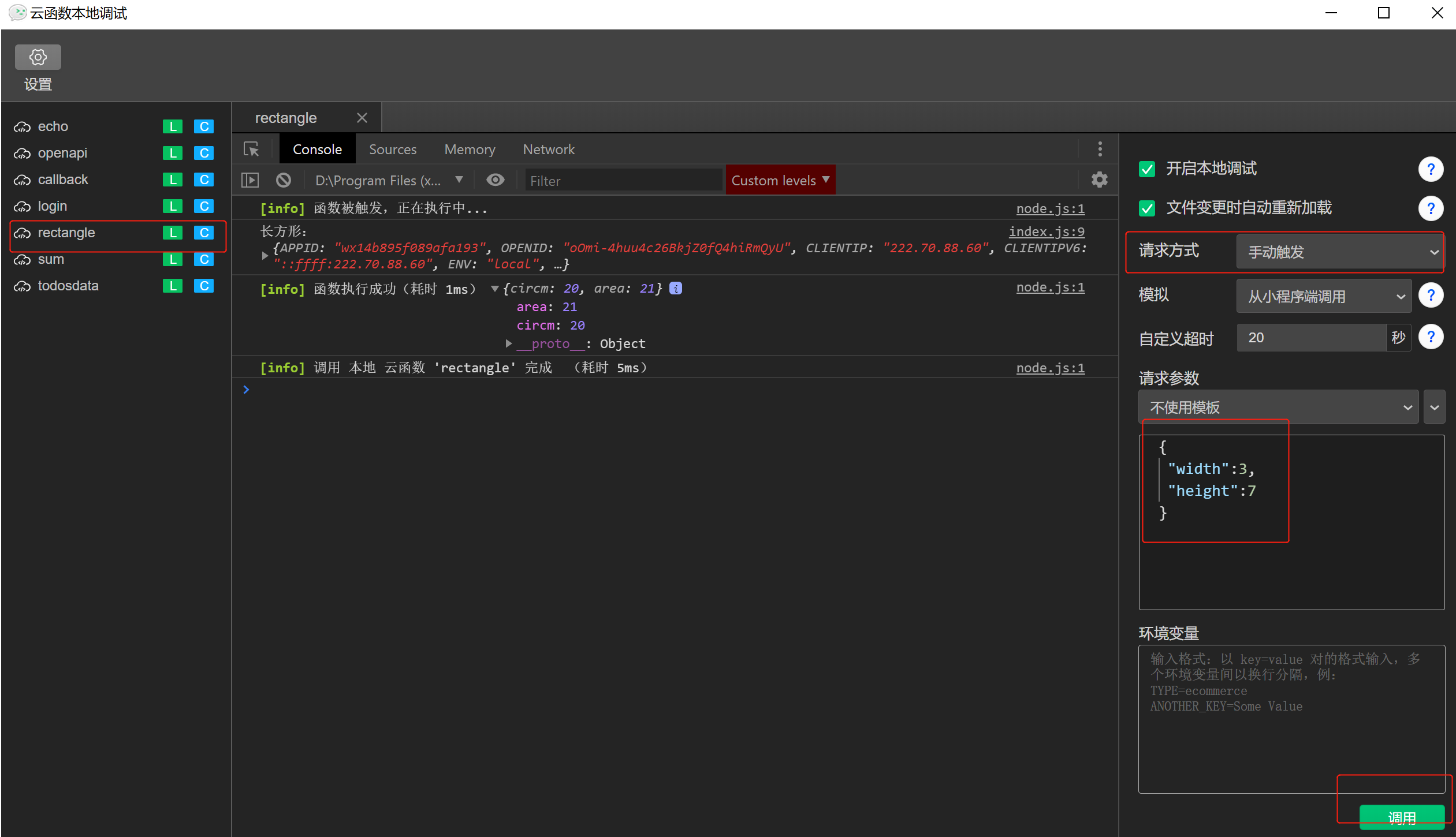The height and width of the screenshot is (837, 1456).
Task: Open the index.js:9 source link
Action: 1046,231
